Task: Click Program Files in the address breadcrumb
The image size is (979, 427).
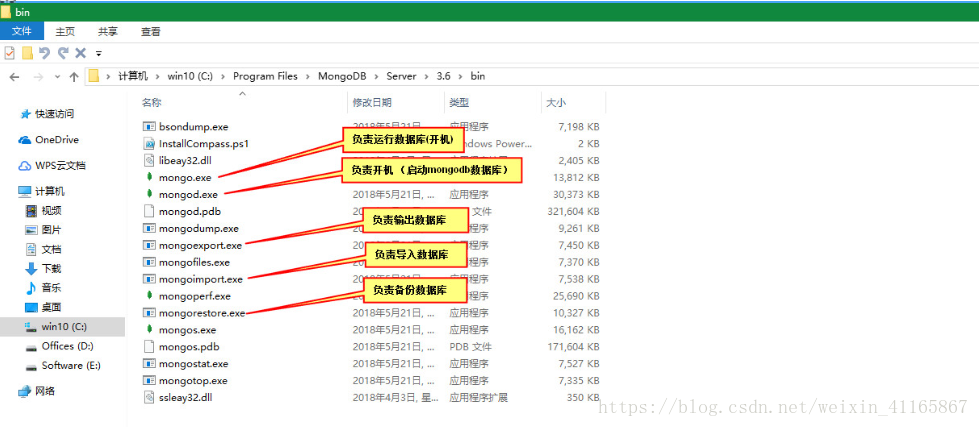Action: click(x=266, y=76)
